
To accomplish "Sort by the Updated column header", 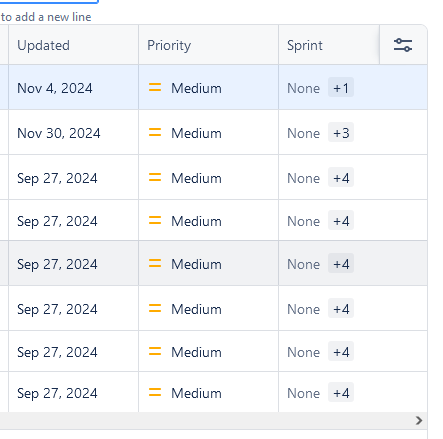I will click(43, 45).
